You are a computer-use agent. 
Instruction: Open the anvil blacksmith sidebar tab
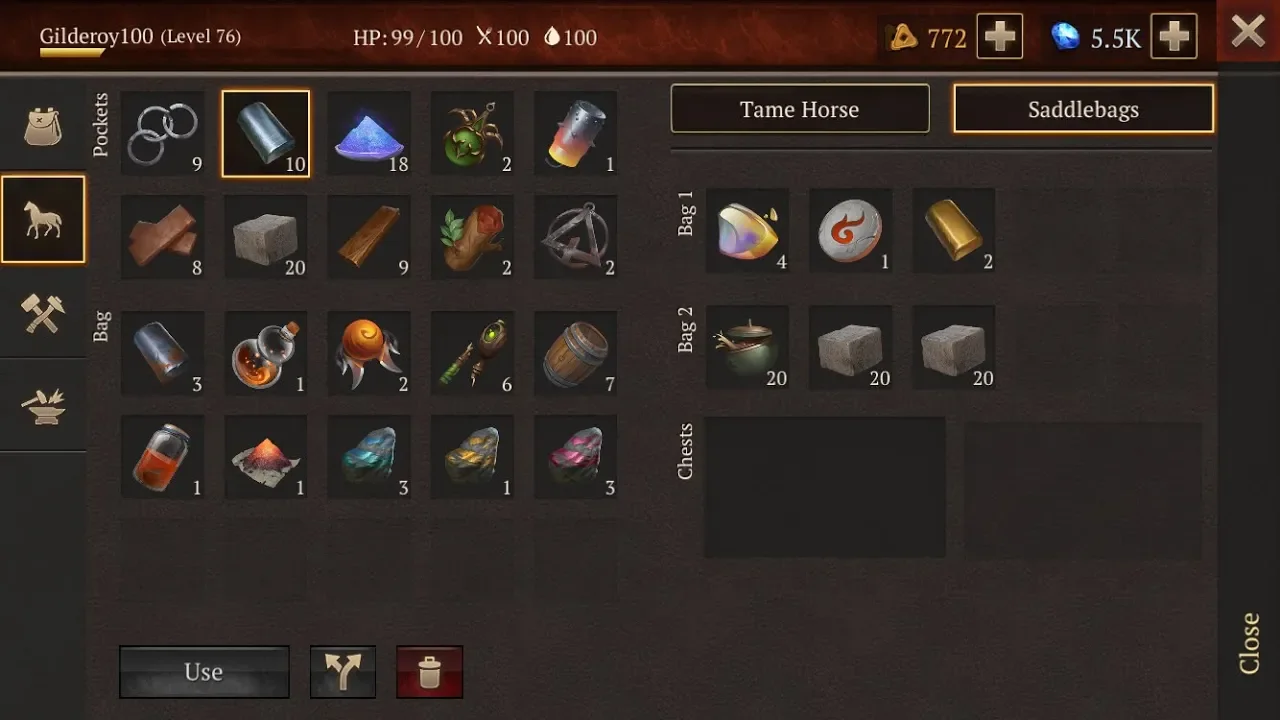point(43,405)
